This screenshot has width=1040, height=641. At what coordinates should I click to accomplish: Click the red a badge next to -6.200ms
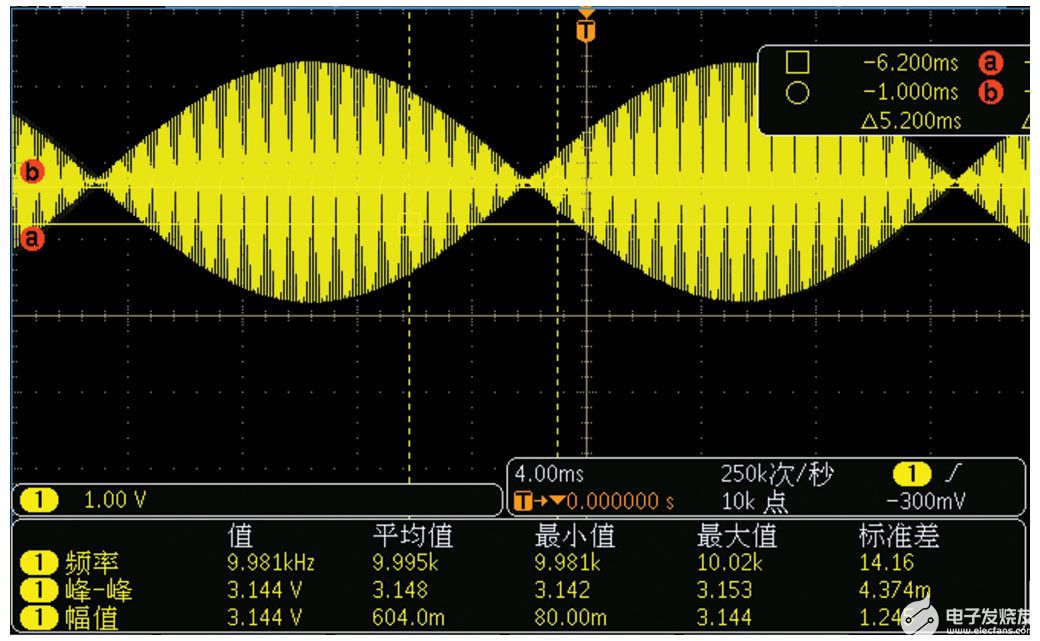[990, 63]
